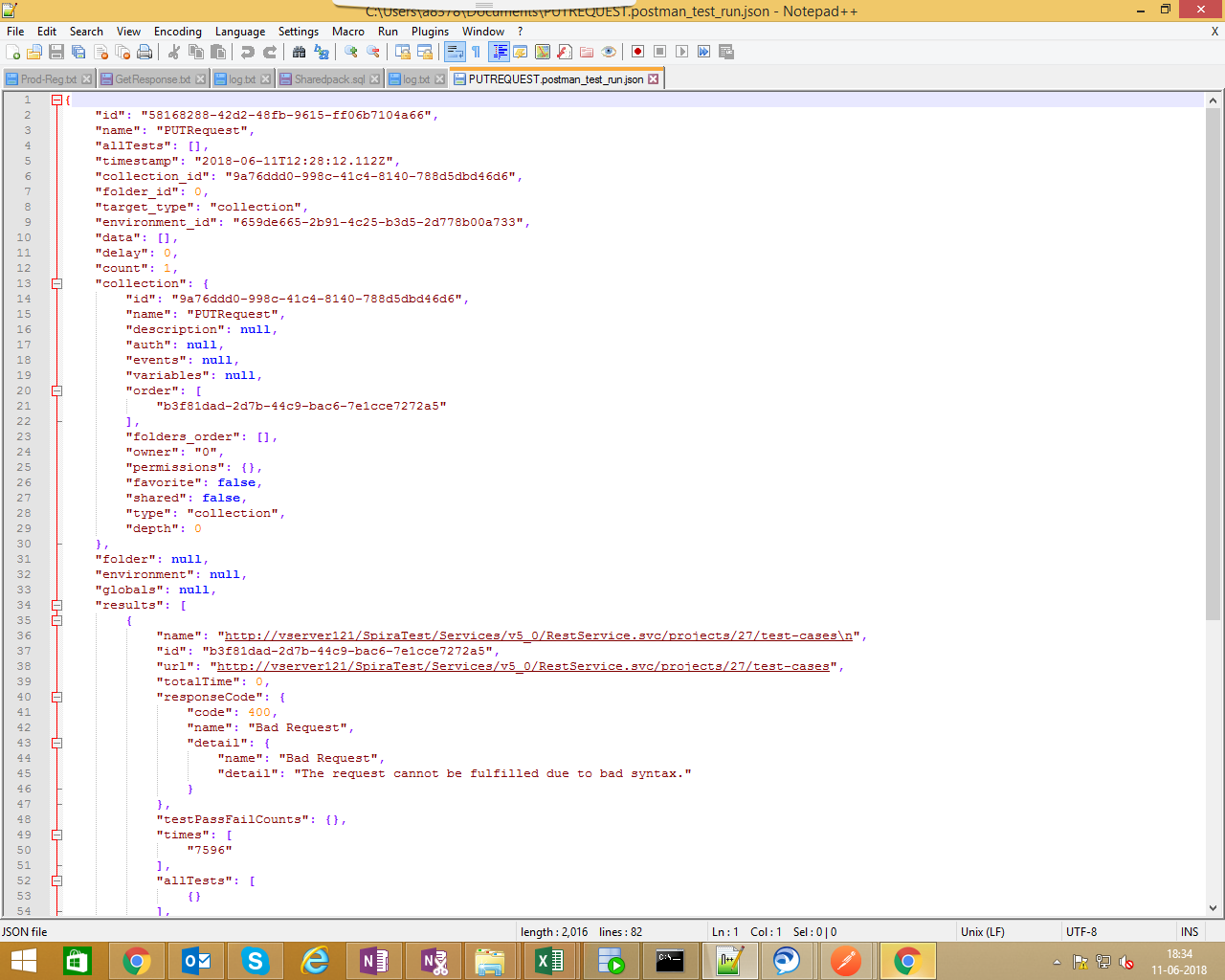The image size is (1225, 980).
Task: Expand hidden icons in system tray
Action: pyautogui.click(x=1056, y=961)
